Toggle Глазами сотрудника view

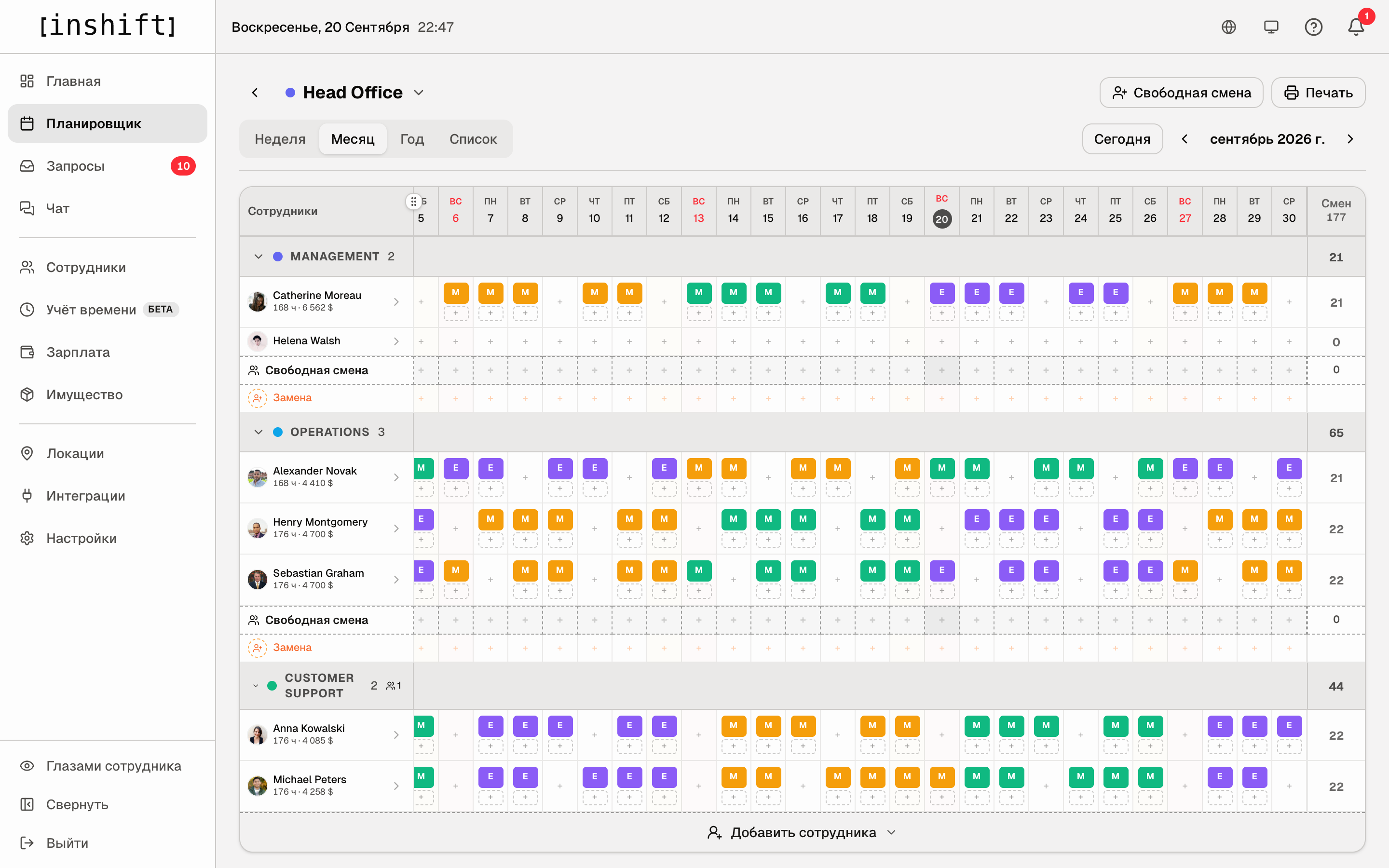[x=108, y=766]
